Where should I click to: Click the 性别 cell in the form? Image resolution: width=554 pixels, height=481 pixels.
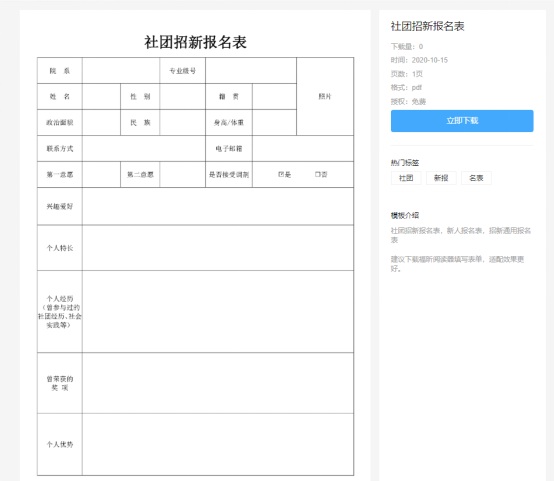[140, 96]
